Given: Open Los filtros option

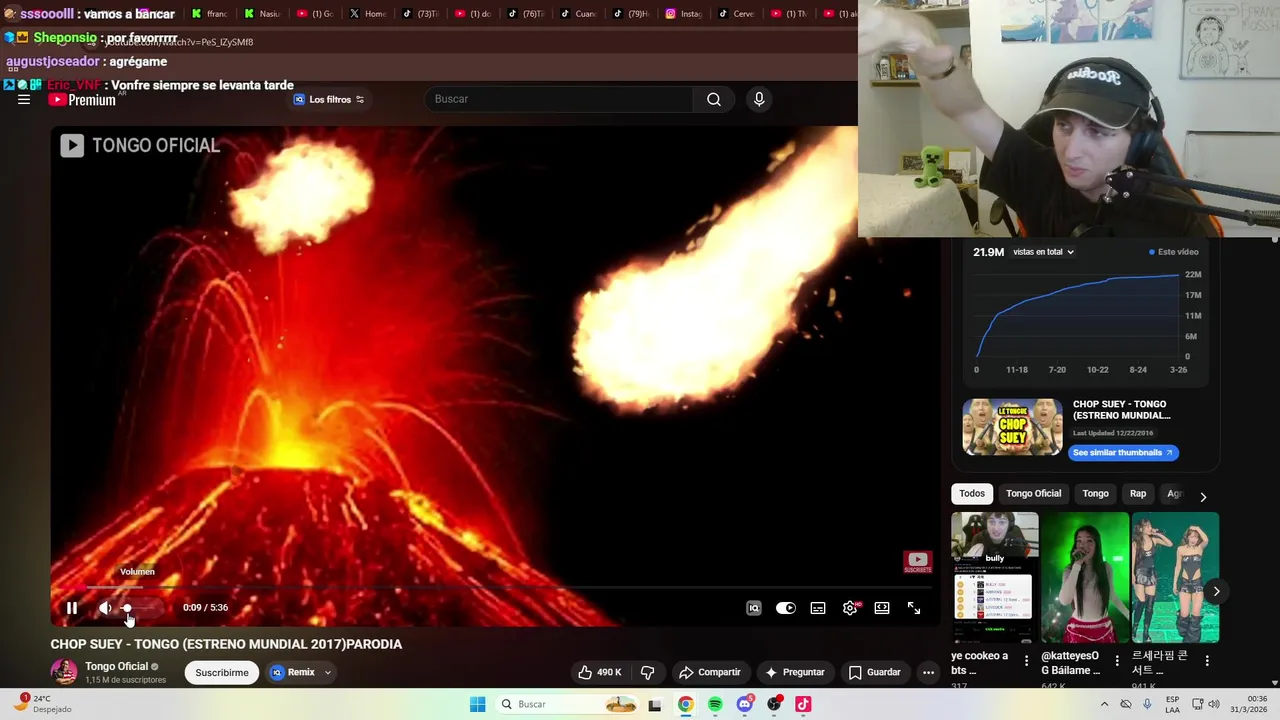Looking at the screenshot, I should 330,99.
